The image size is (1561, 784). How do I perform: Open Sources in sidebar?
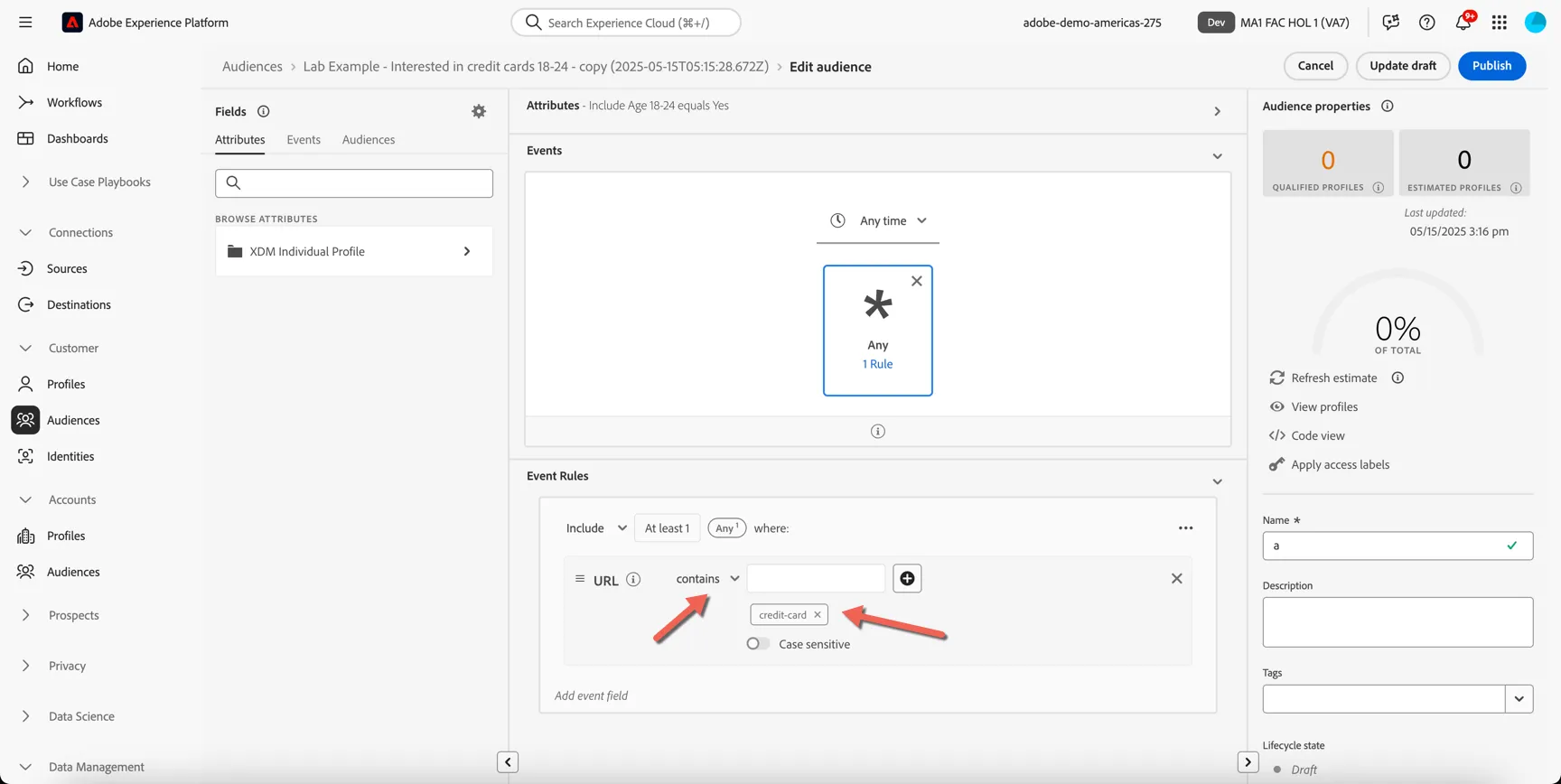67,268
